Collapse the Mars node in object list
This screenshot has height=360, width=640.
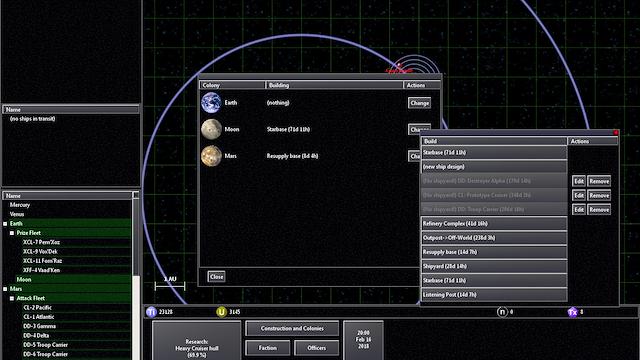pyautogui.click(x=5, y=289)
